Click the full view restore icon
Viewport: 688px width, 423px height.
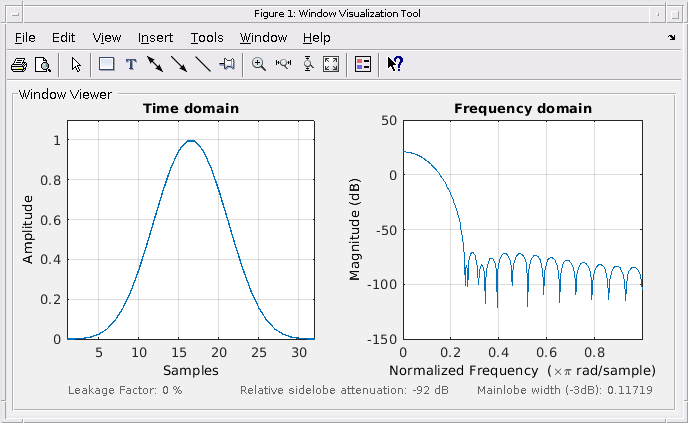pyautogui.click(x=331, y=64)
